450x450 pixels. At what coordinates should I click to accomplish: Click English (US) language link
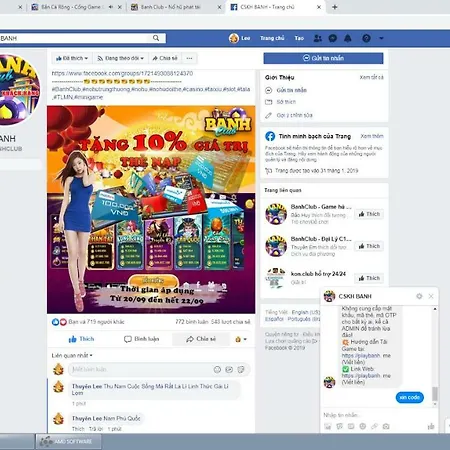(305, 312)
